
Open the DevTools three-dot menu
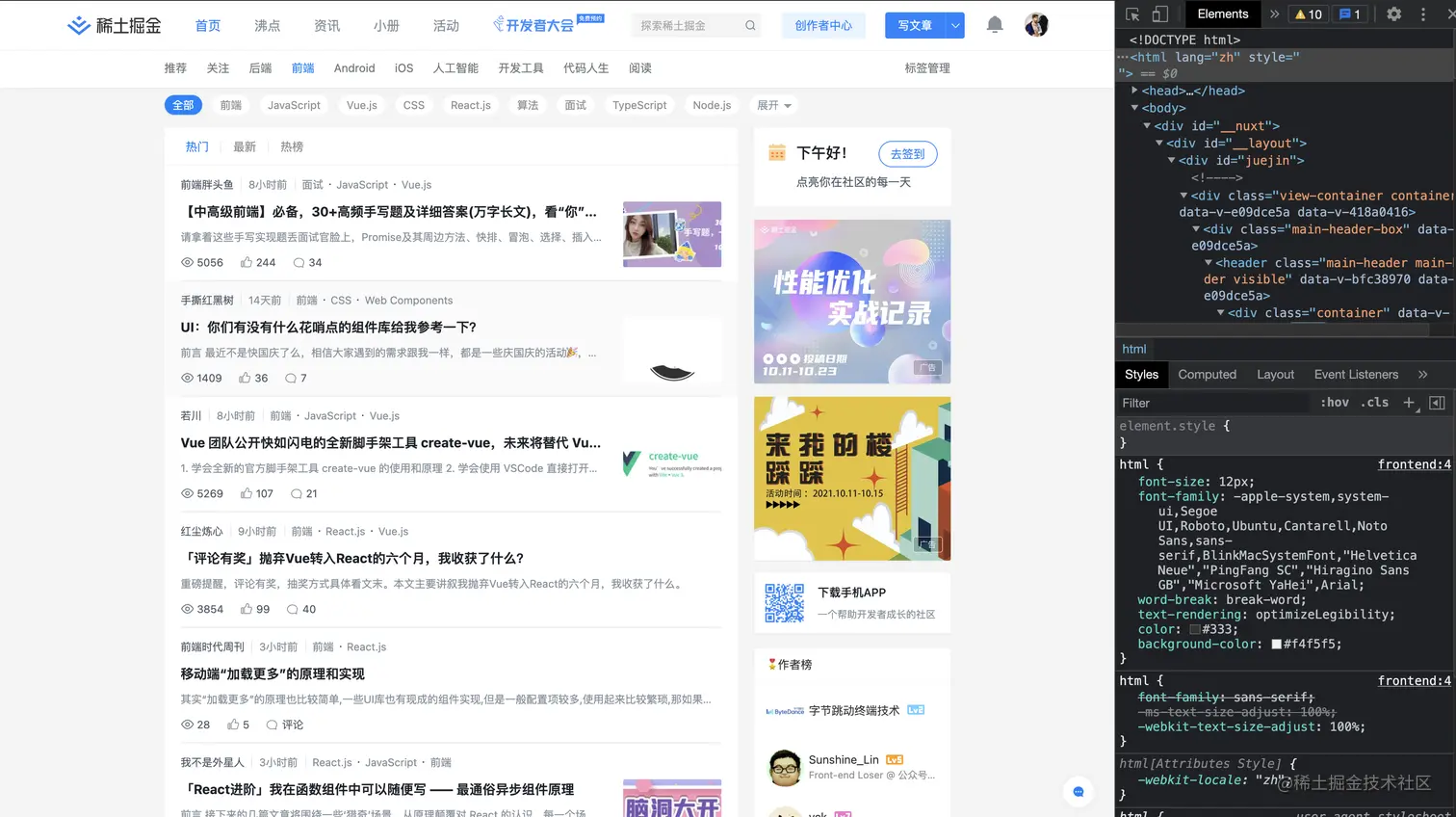tap(1423, 14)
